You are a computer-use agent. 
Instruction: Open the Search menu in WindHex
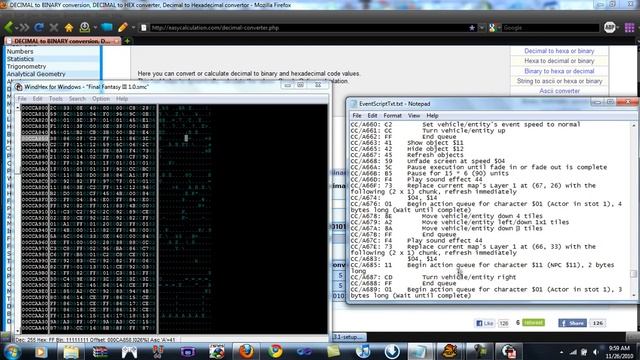77,99
